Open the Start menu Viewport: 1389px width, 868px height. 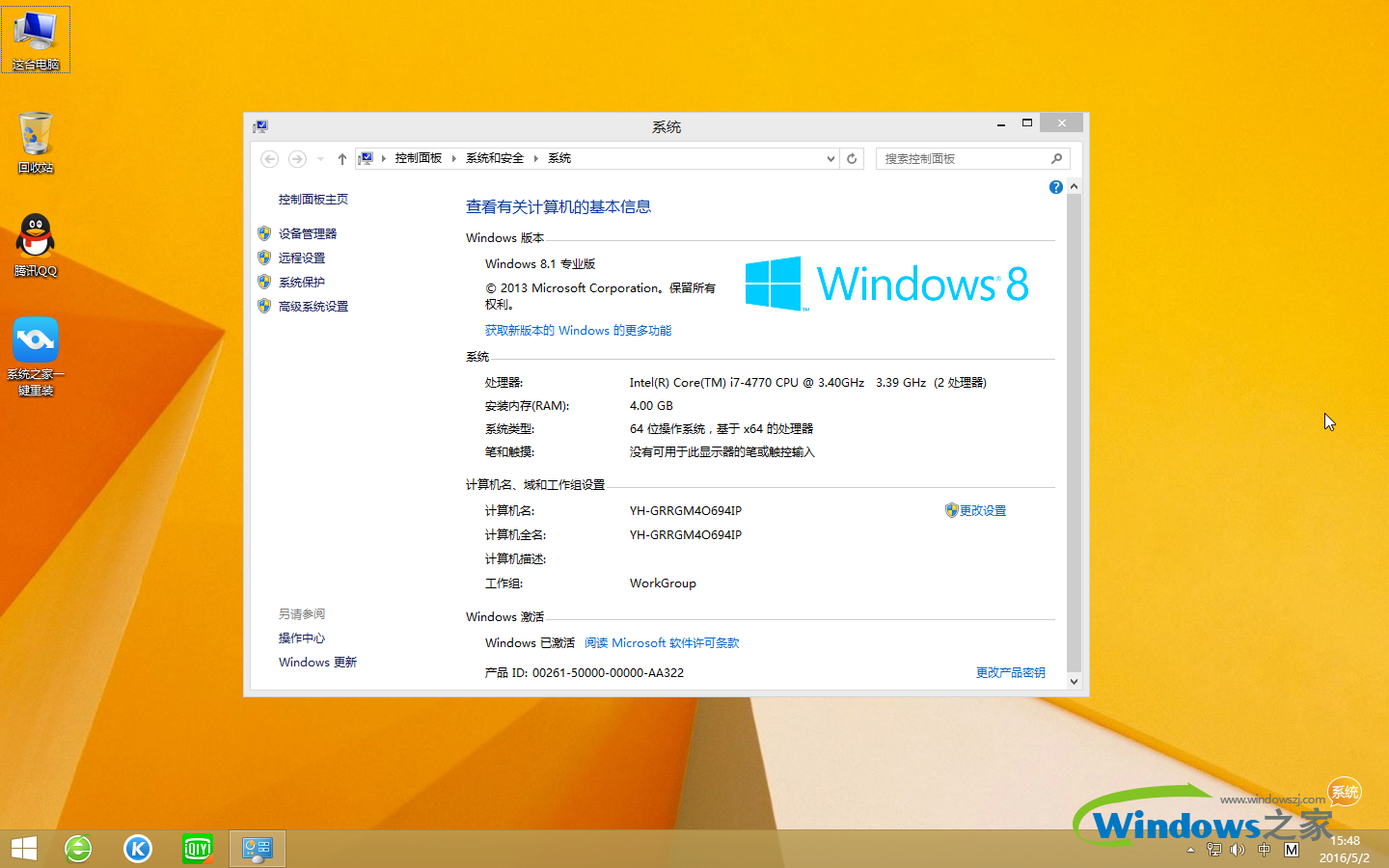click(x=22, y=849)
